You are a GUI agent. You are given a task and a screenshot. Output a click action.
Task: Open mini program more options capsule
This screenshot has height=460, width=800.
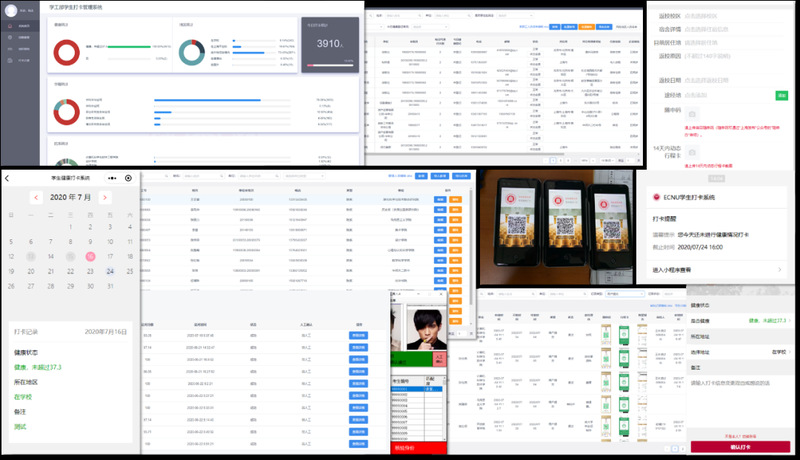pyautogui.click(x=114, y=178)
